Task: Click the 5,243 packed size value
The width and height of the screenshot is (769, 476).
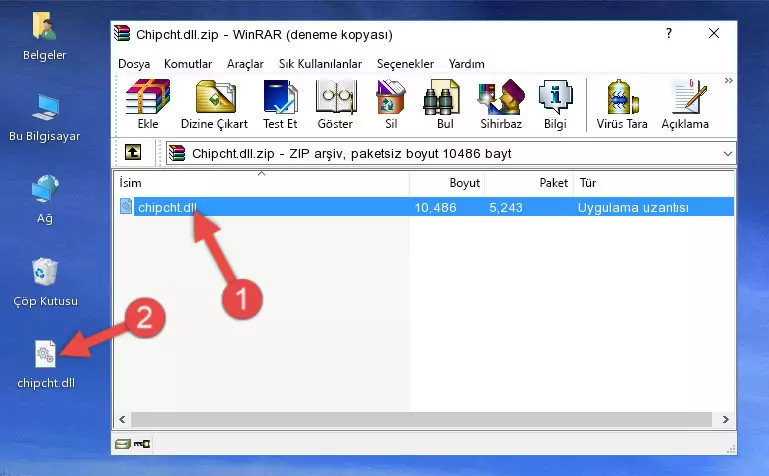Action: click(x=506, y=207)
